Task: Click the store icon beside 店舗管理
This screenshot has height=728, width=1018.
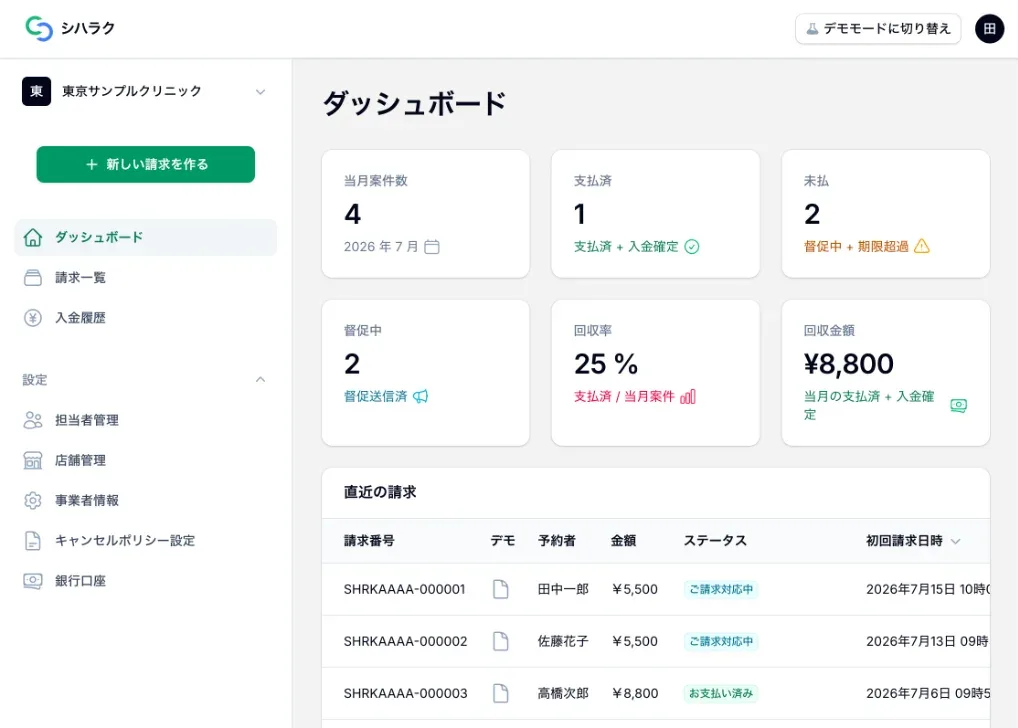Action: click(x=32, y=460)
